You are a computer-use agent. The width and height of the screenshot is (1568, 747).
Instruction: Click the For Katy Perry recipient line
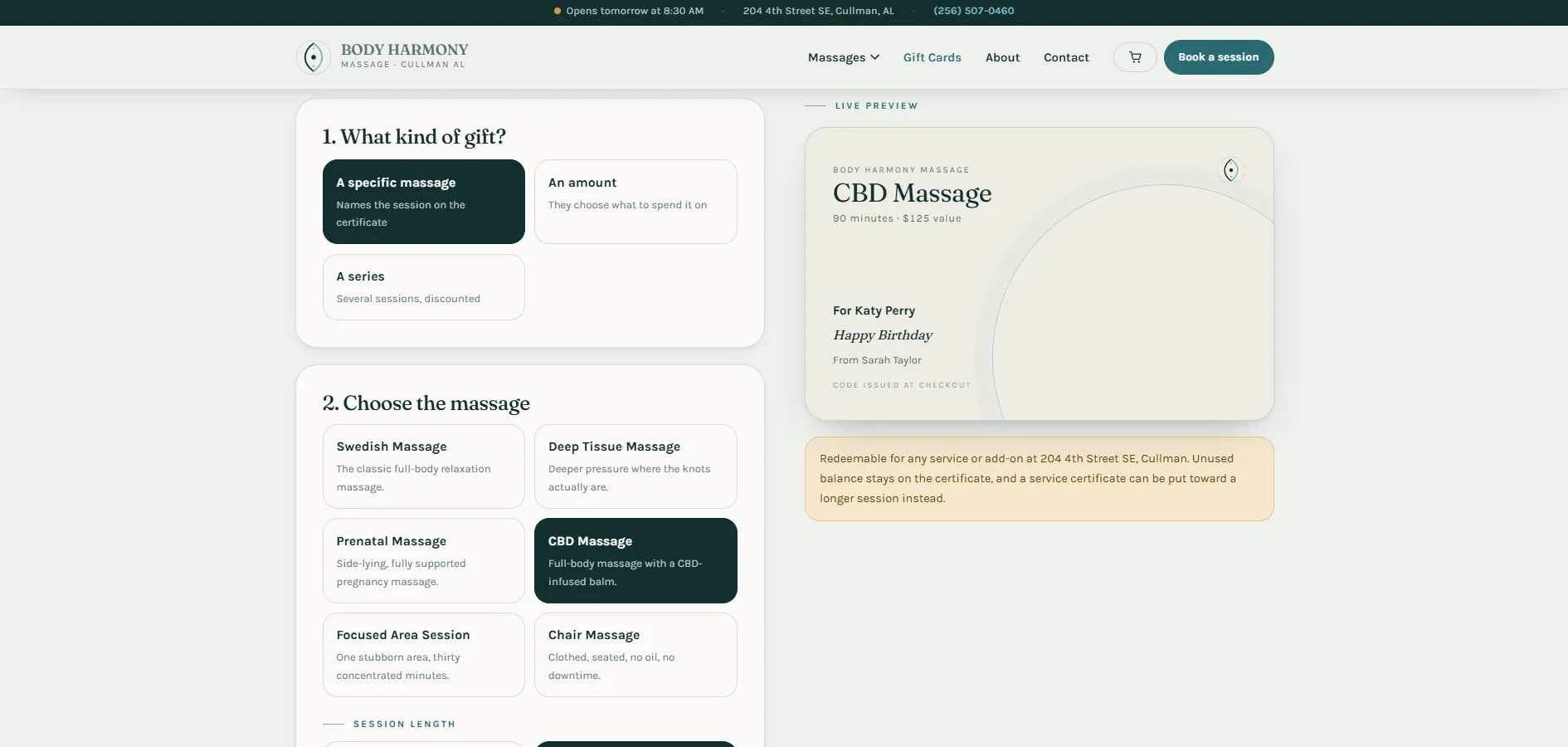(x=874, y=310)
